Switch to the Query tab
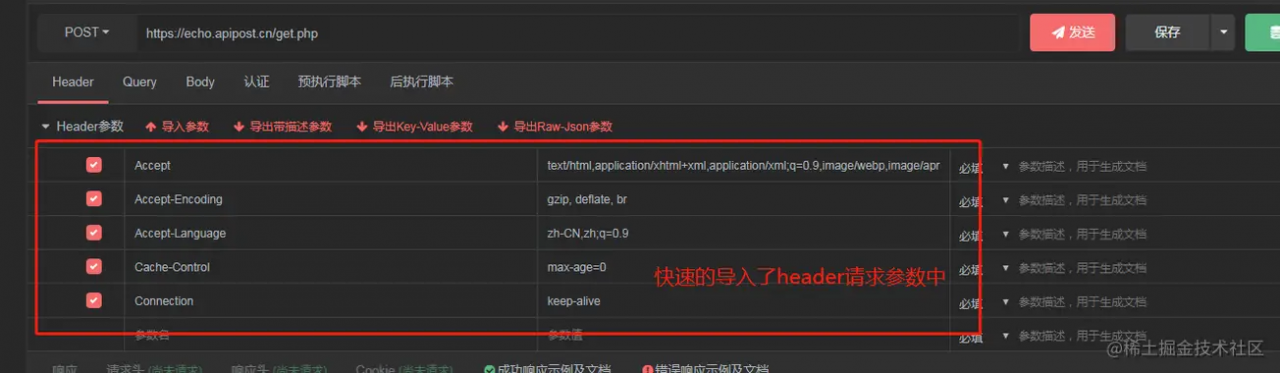This screenshot has height=373, width=1280. pos(140,82)
